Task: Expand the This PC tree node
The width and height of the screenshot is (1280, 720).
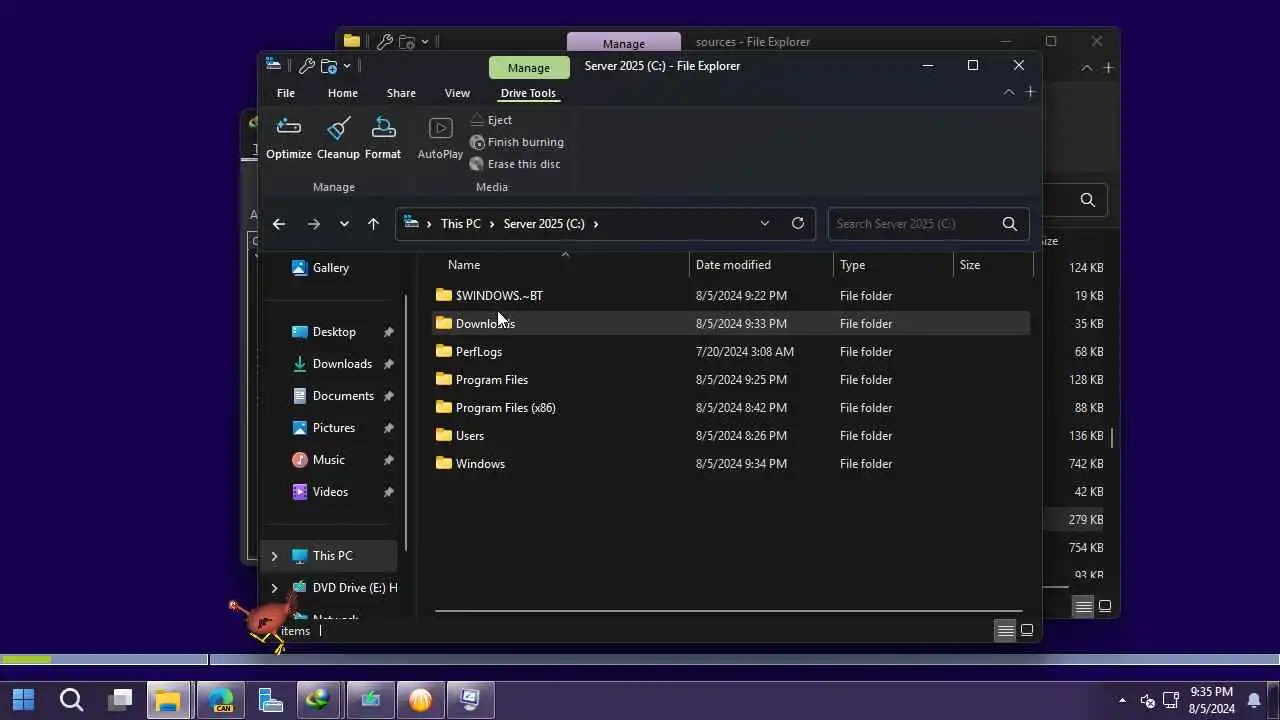Action: tap(274, 556)
